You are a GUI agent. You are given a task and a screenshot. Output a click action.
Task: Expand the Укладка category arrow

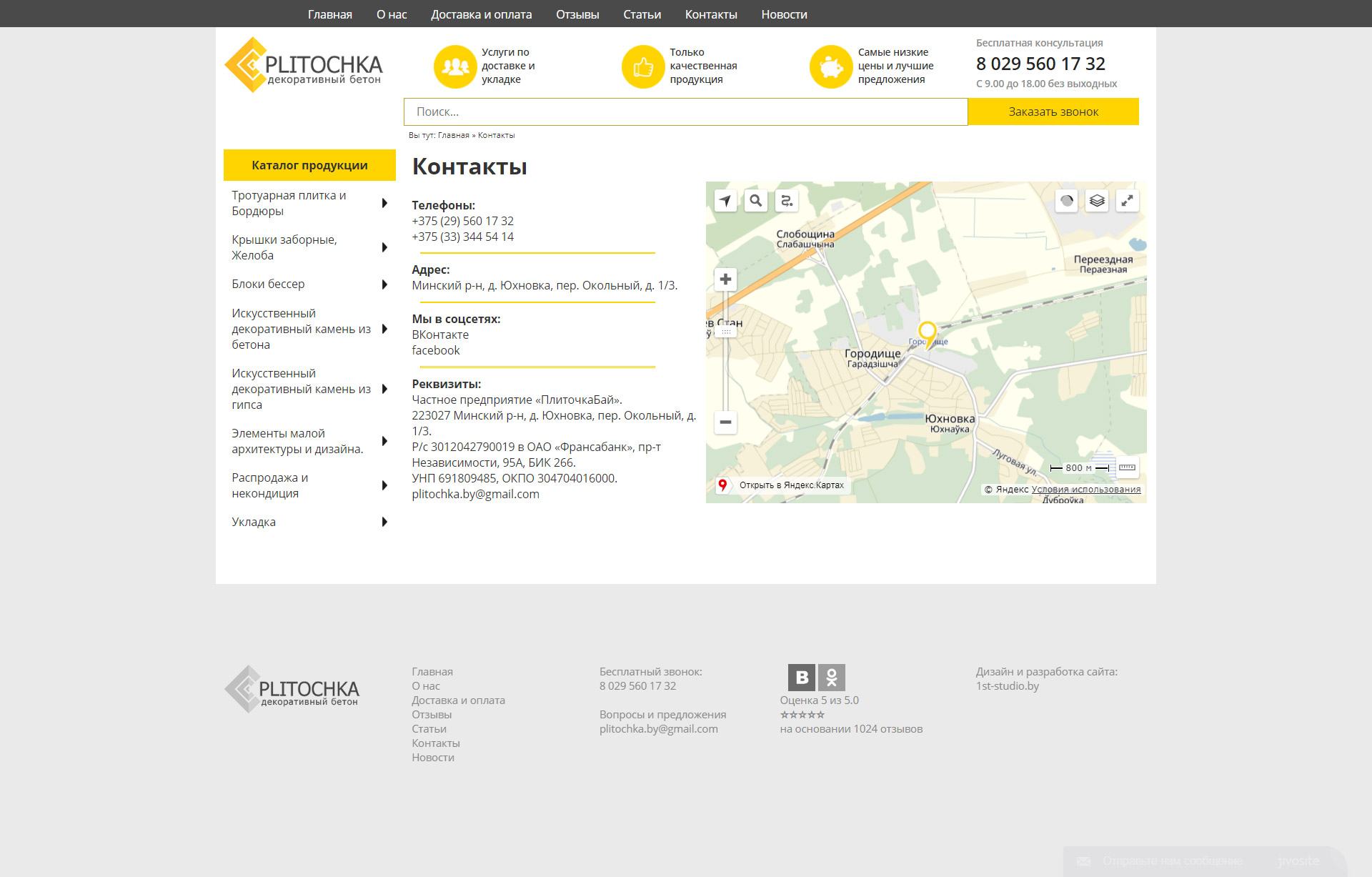[x=384, y=522]
